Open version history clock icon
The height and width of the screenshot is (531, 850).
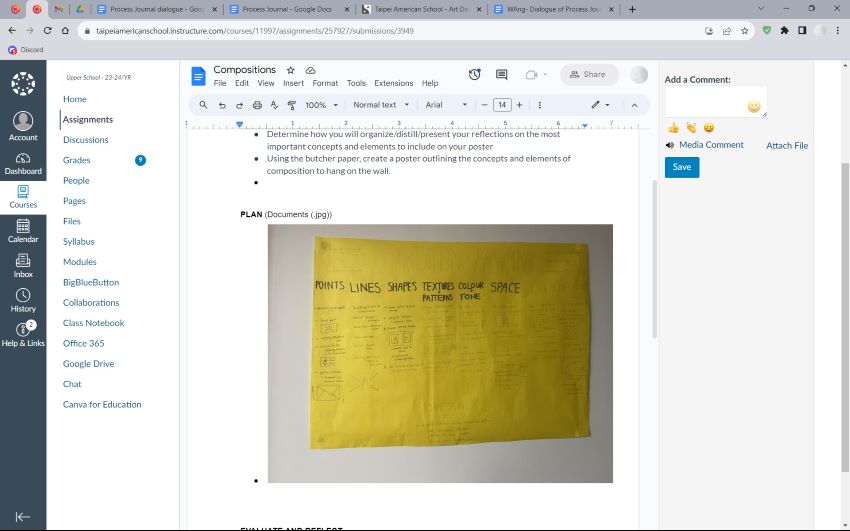pyautogui.click(x=474, y=74)
